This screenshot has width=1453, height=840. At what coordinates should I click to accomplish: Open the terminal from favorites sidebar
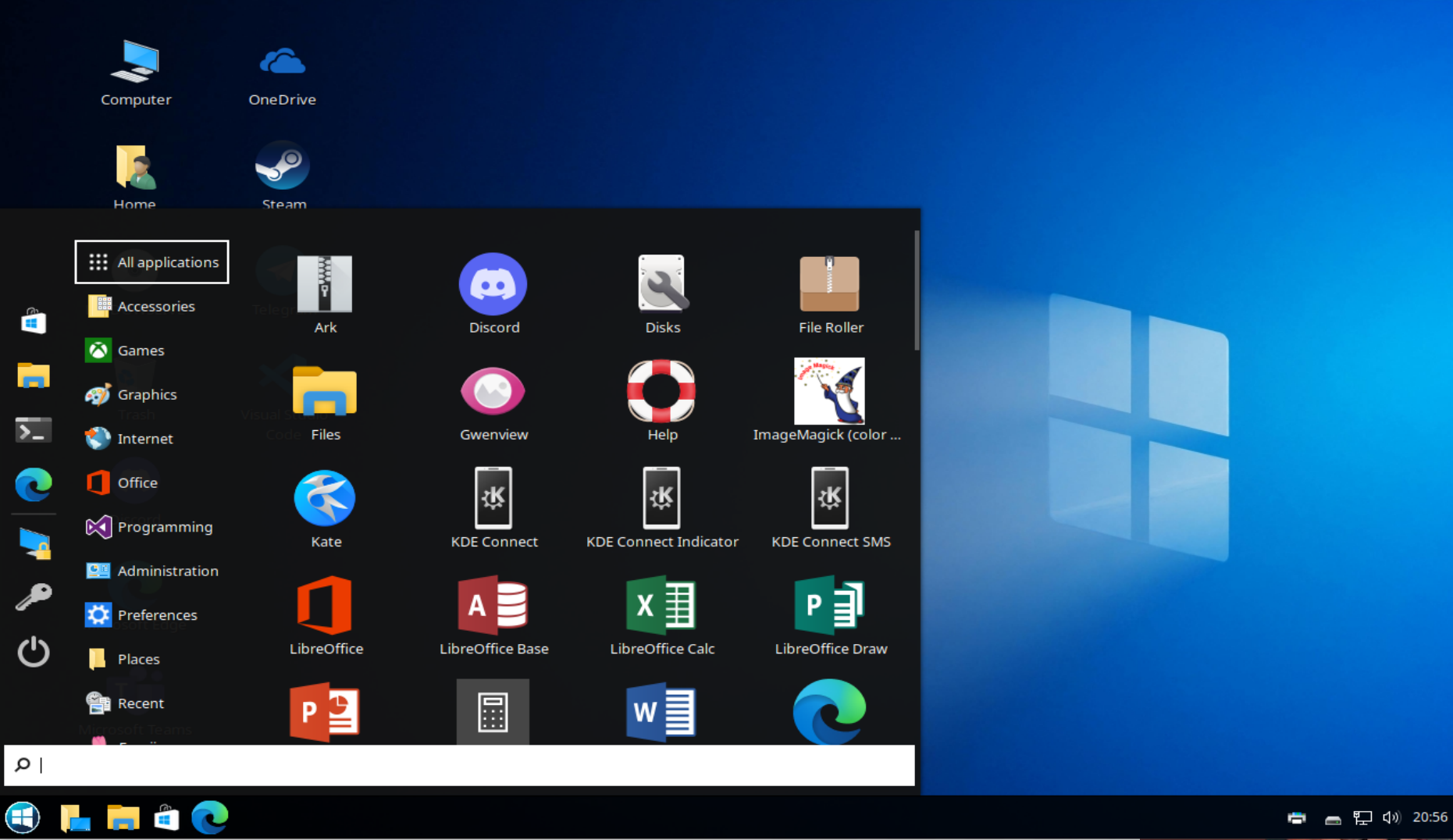tap(34, 430)
